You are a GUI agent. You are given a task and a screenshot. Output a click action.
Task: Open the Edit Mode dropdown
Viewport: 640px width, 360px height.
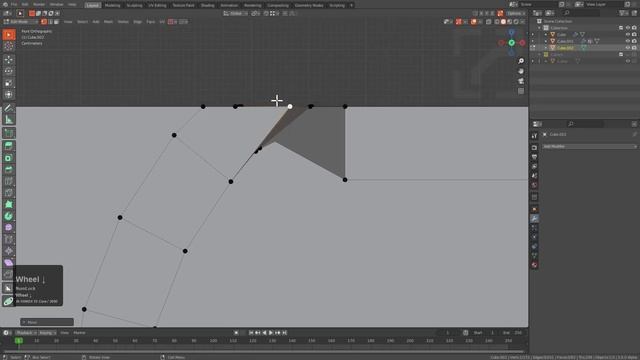click(x=21, y=22)
